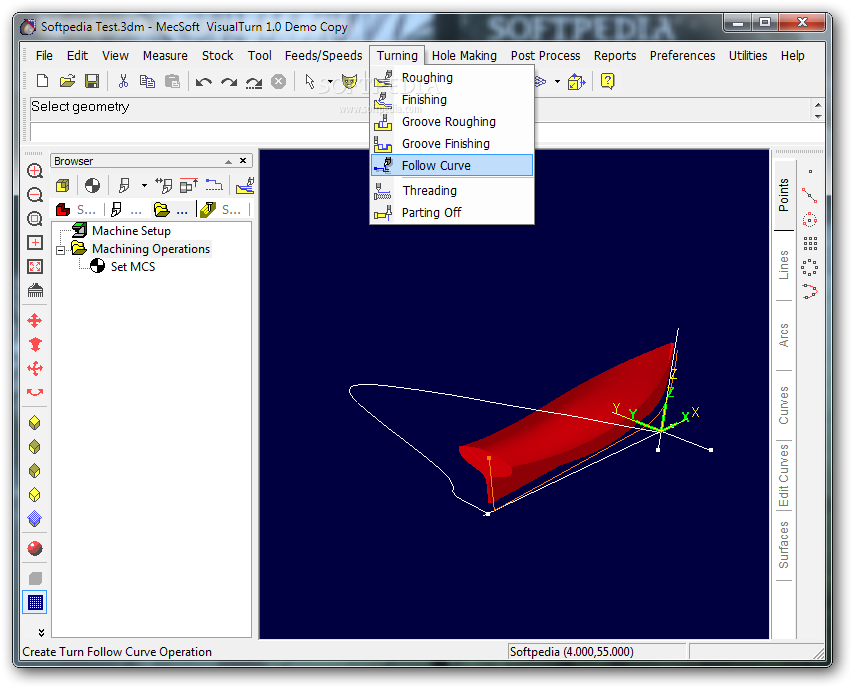
Task: Click the Paste clipboard icon
Action: click(172, 82)
